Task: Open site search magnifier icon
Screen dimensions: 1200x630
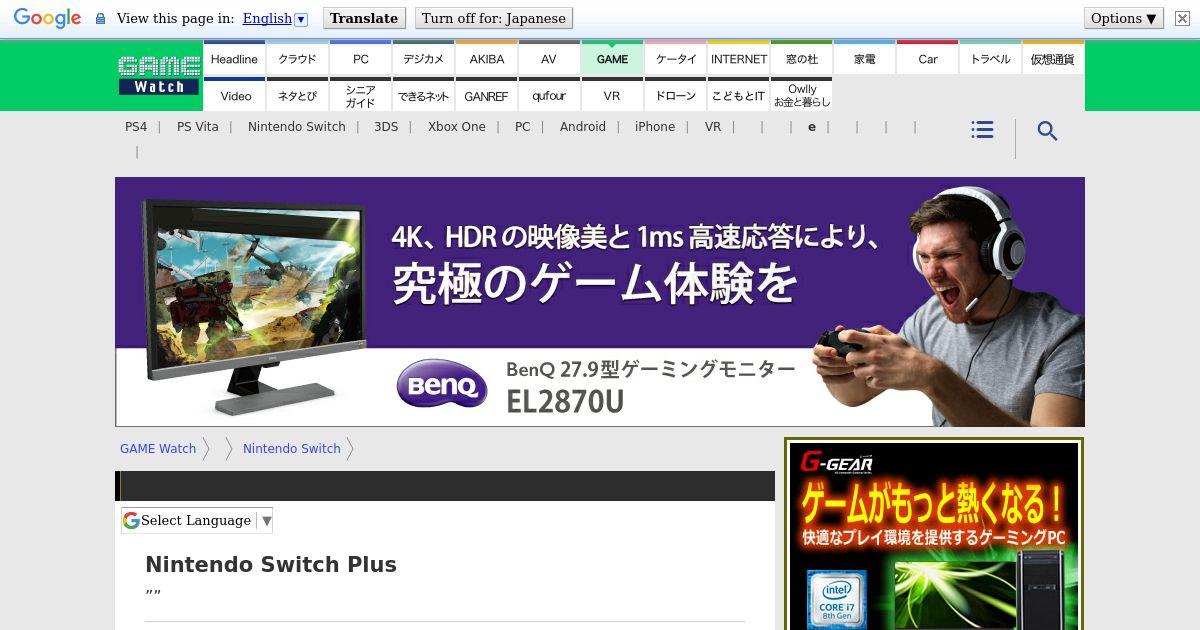Action: click(1047, 131)
